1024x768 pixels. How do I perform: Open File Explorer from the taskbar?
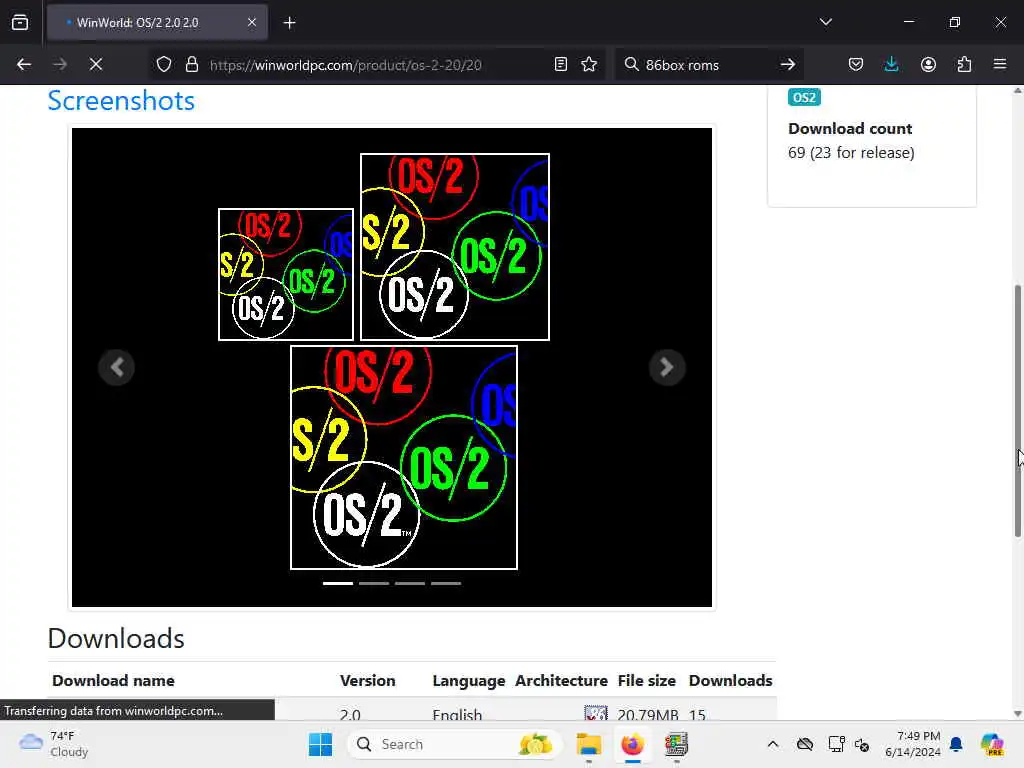[x=588, y=744]
